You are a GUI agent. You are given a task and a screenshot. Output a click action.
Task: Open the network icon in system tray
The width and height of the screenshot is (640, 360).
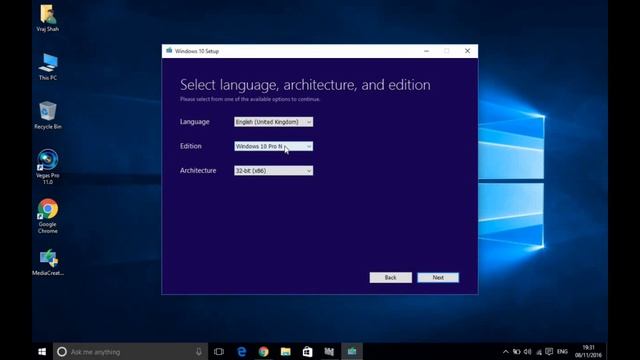(539, 351)
